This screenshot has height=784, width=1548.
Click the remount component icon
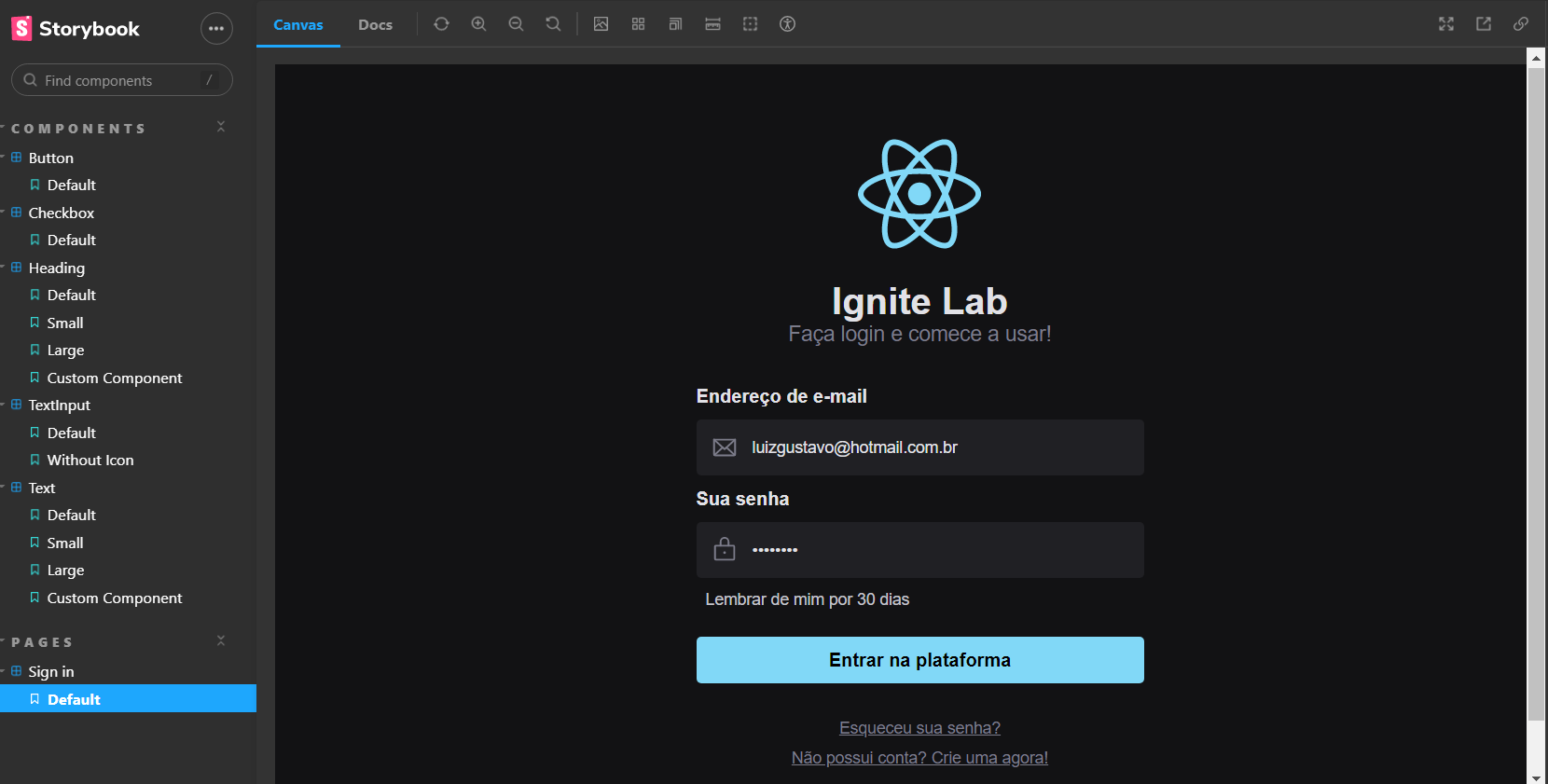[441, 24]
